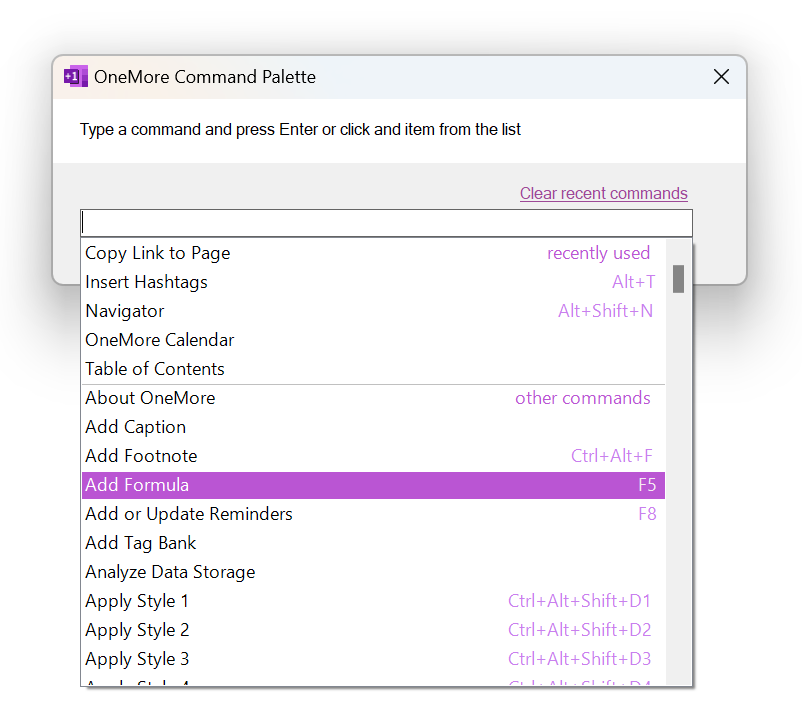Choose the Add Caption command
This screenshot has height=704, width=802.
click(x=135, y=427)
